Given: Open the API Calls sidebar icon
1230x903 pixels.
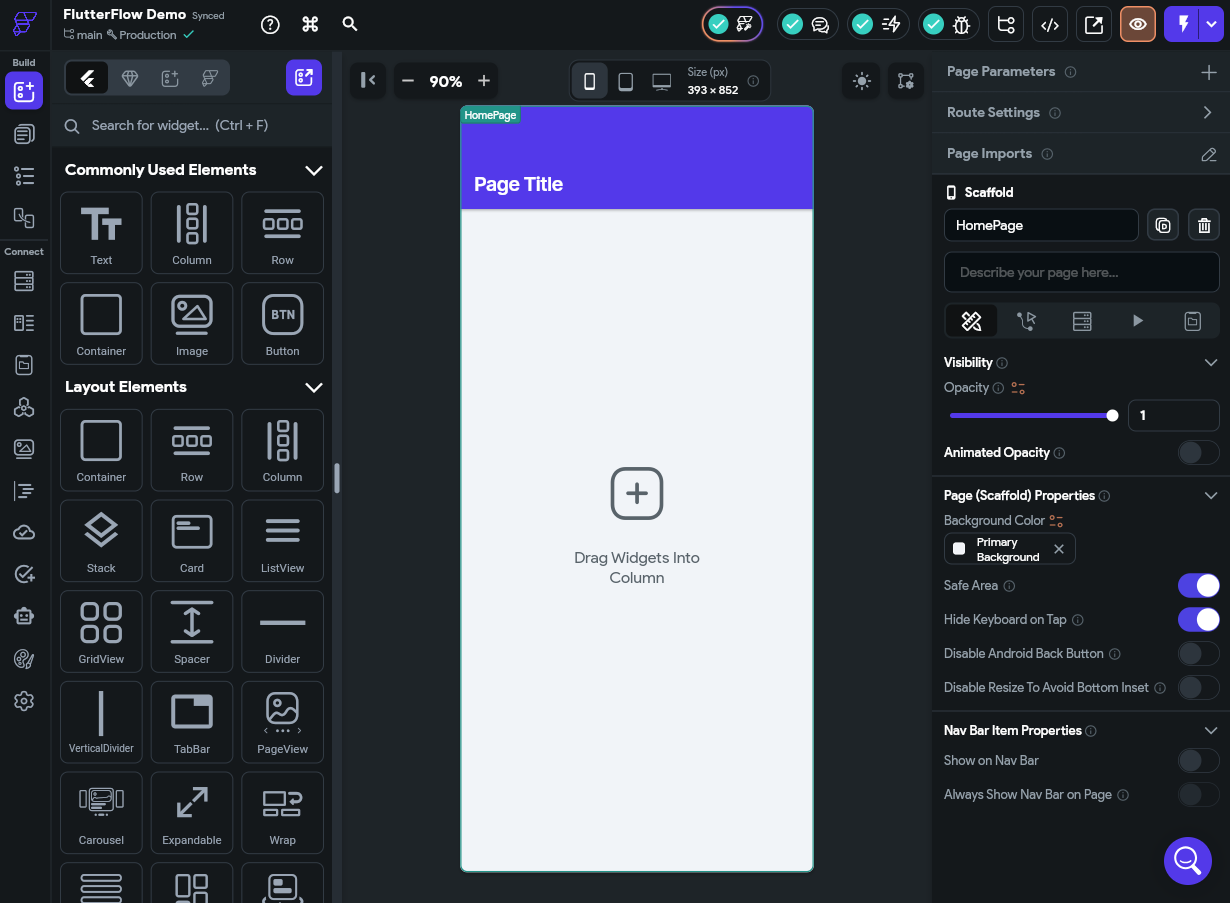Looking at the screenshot, I should pos(24,407).
